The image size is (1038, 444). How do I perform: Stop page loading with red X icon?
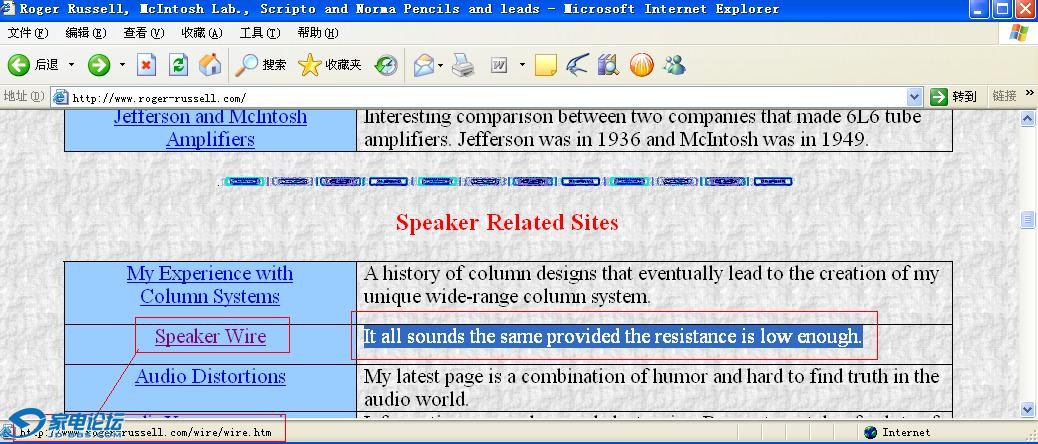click(x=147, y=65)
